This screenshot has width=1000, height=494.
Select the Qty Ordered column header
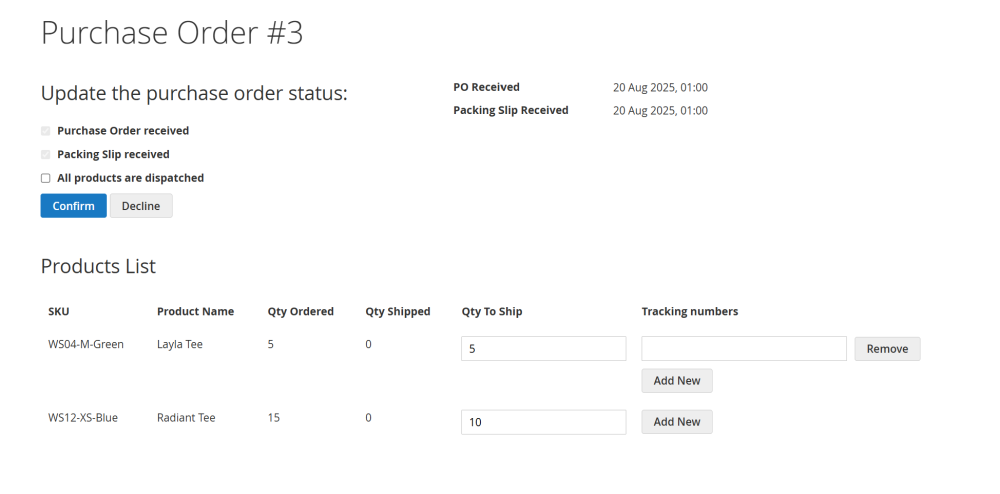pos(300,312)
